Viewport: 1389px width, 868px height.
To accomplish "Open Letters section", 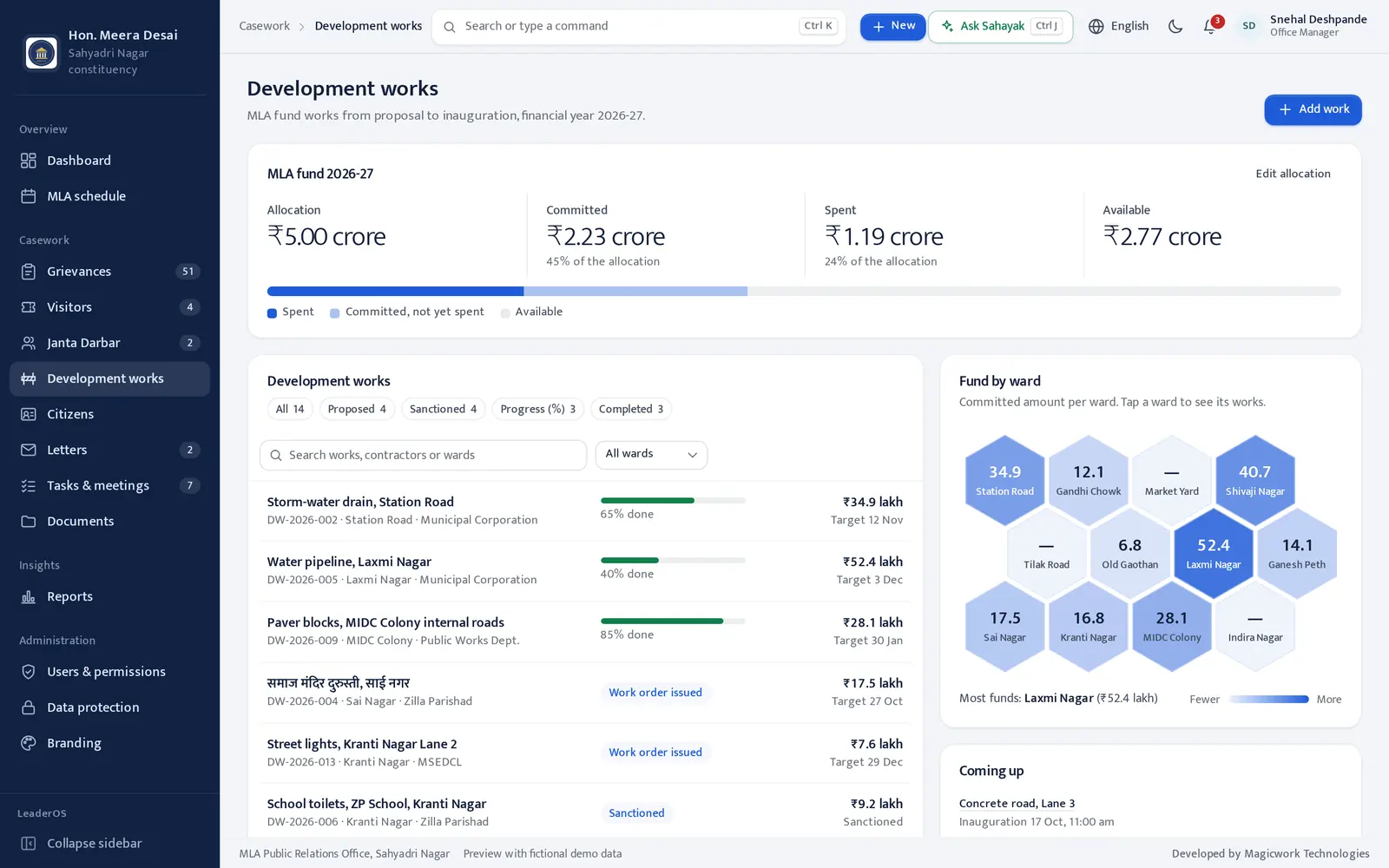I will click(109, 450).
